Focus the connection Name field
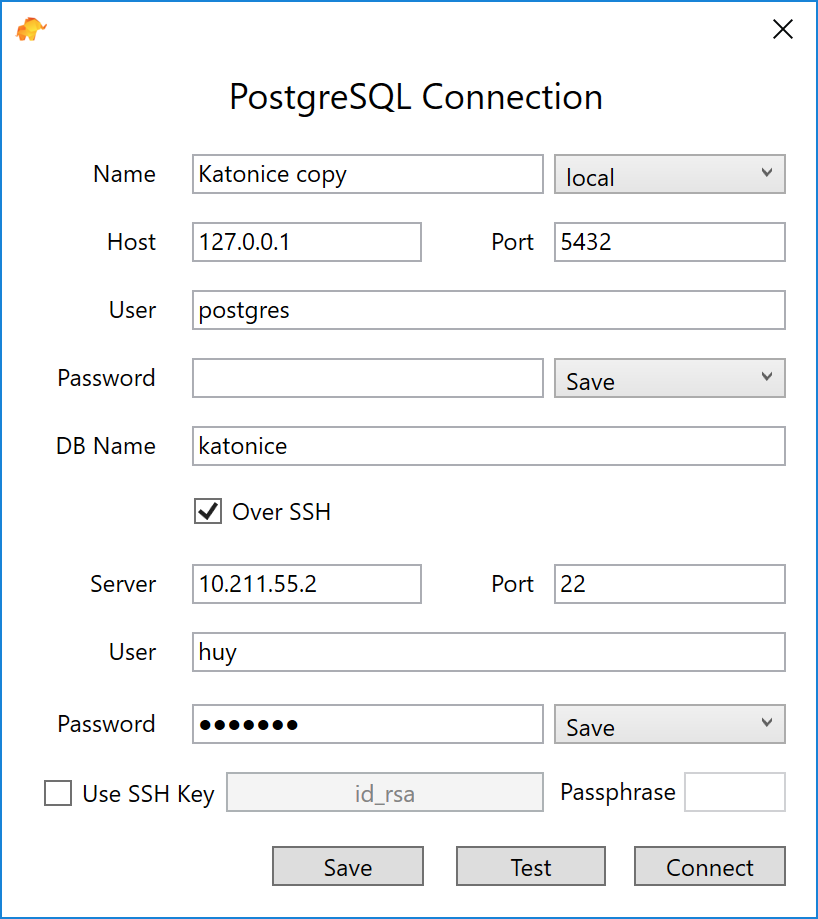This screenshot has height=919, width=818. 368,174
